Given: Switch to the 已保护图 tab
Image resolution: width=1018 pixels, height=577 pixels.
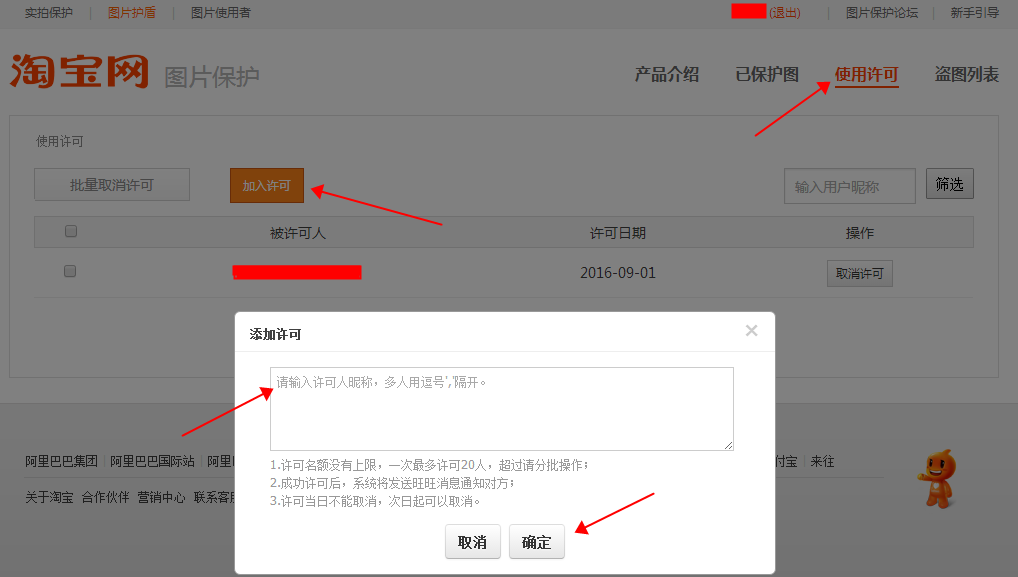Looking at the screenshot, I should point(766,74).
